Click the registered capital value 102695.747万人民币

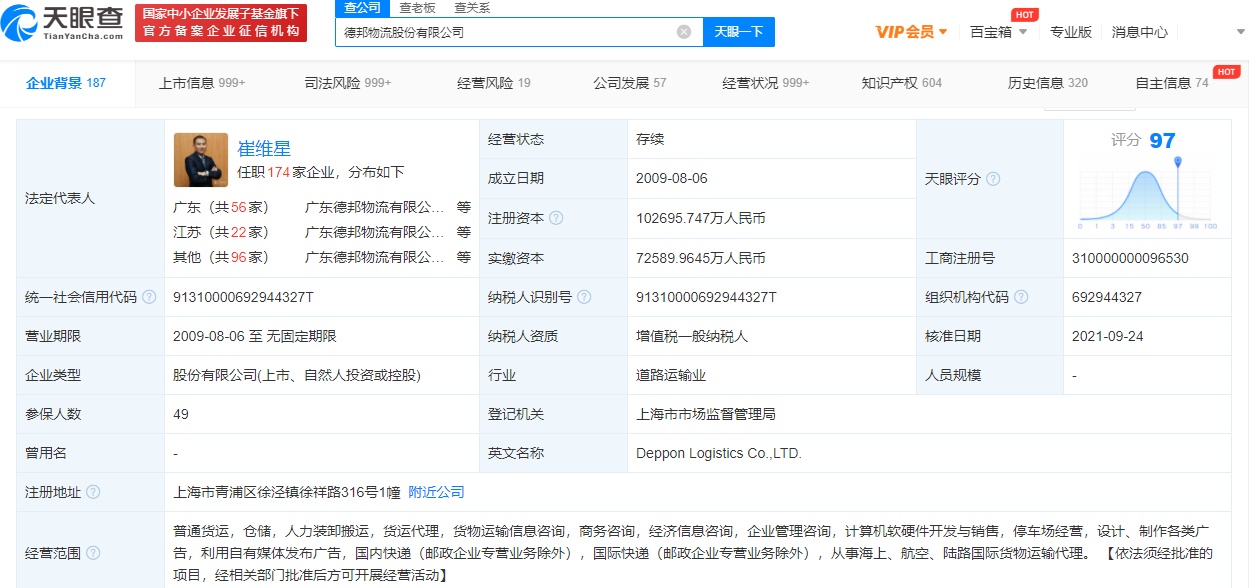click(x=701, y=218)
